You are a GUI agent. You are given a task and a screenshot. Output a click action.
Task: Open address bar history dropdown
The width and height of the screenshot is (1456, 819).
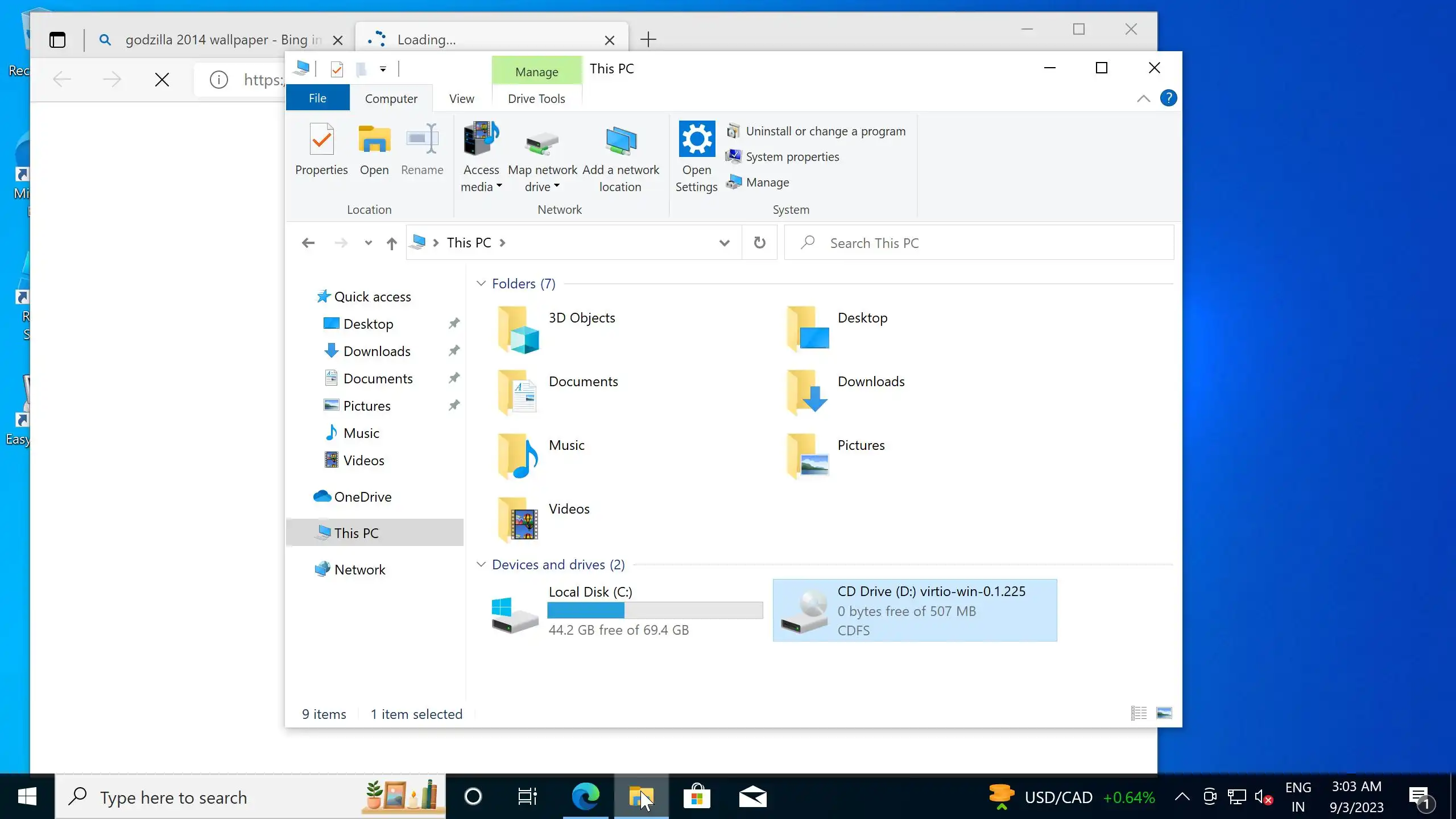tap(724, 243)
